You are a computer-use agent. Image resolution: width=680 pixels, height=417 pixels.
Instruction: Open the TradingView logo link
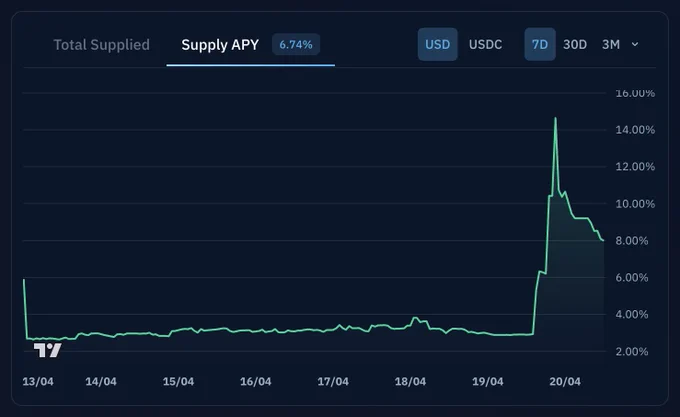click(x=48, y=350)
